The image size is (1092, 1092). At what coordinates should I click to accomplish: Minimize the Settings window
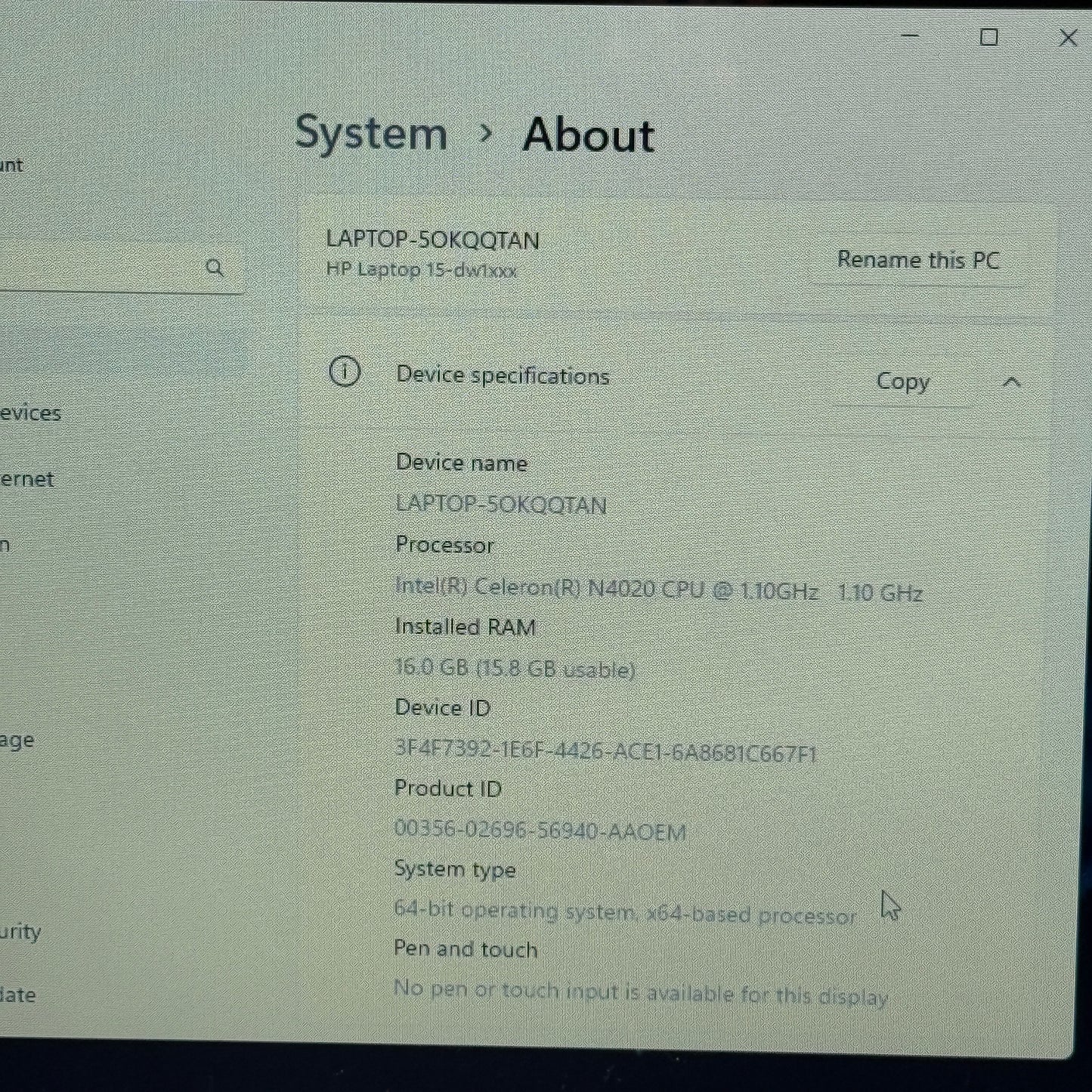pyautogui.click(x=910, y=36)
